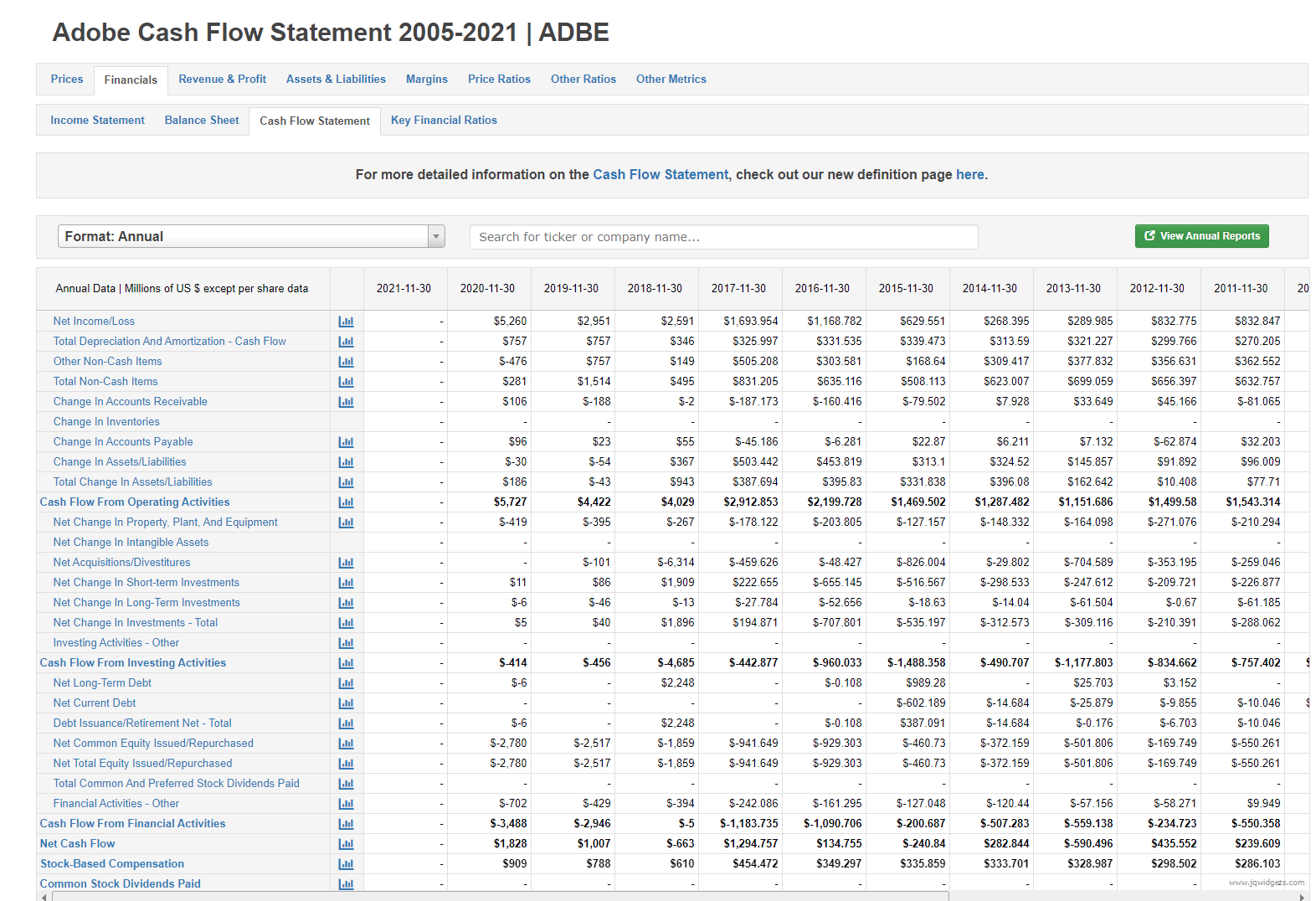Open Key Financial Ratios sub-tab
The width and height of the screenshot is (1316, 901).
tap(444, 120)
